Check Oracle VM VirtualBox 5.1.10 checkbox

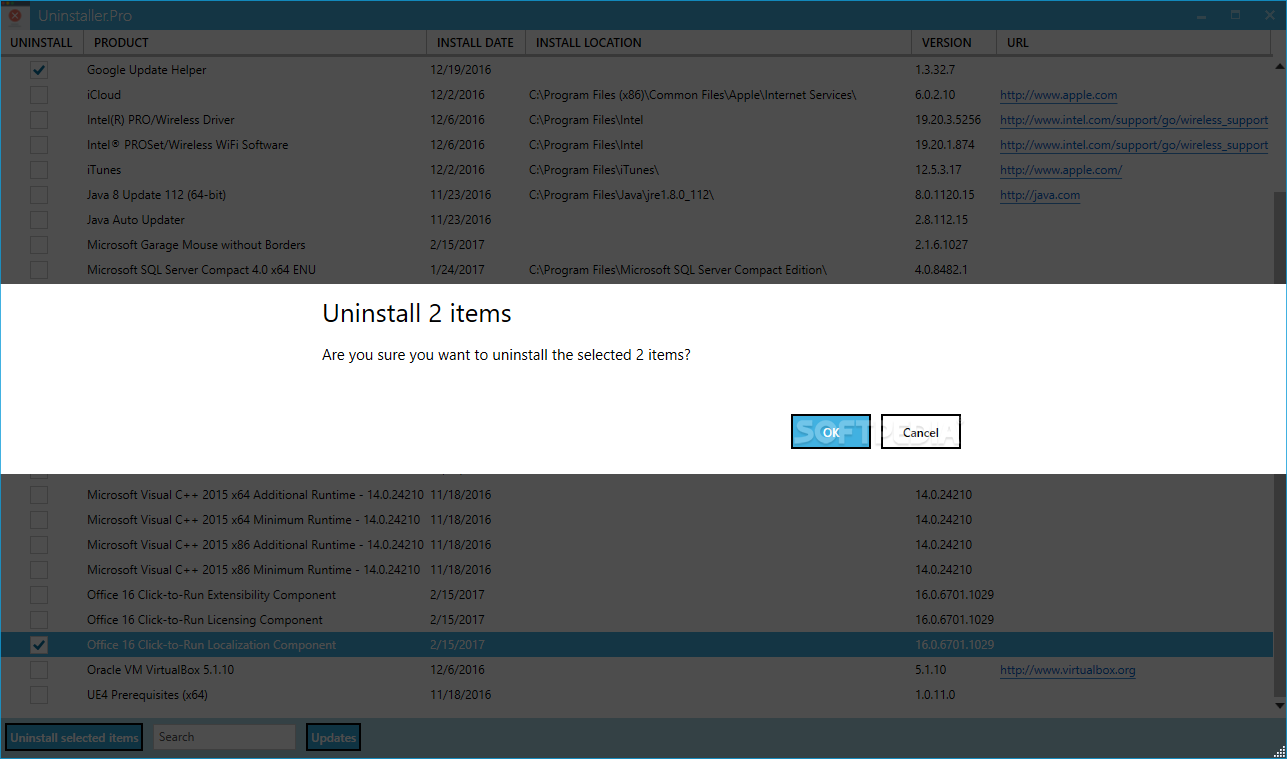38,670
